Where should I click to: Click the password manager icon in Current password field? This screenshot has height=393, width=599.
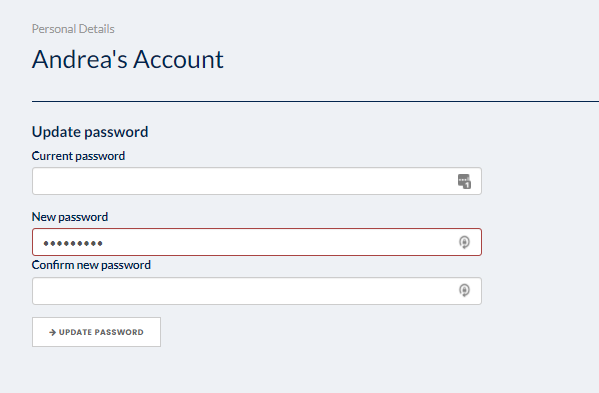tap(464, 181)
